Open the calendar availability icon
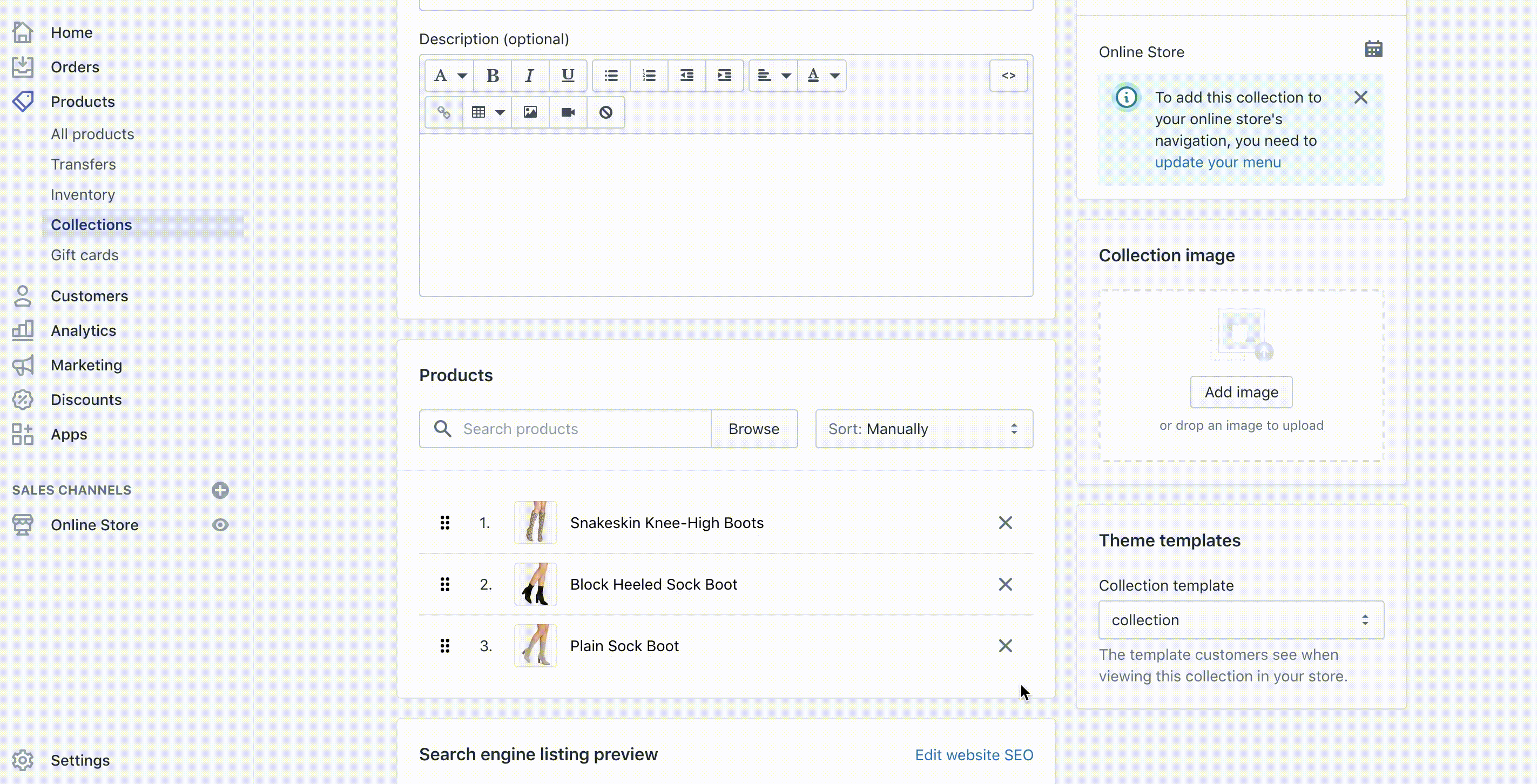Viewport: 1537px width, 784px height. tap(1373, 50)
